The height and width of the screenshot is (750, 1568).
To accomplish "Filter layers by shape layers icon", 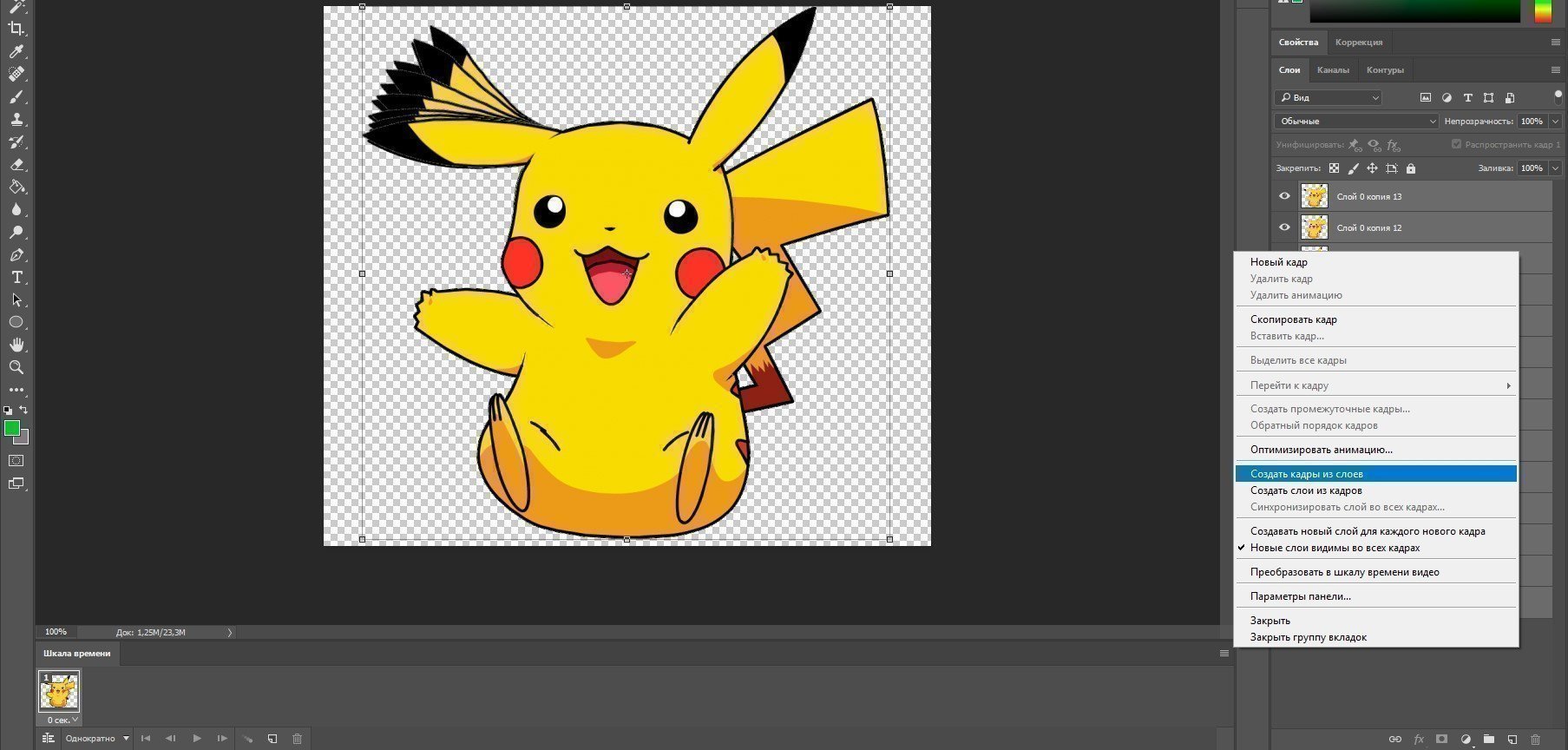I will [1488, 98].
